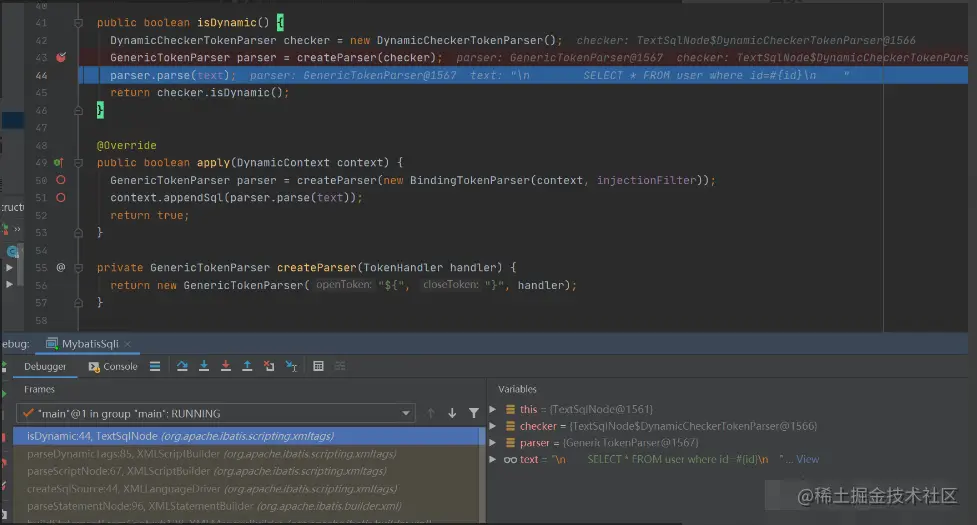Collapse apply method fold at line 49
This screenshot has height=525, width=977.
tap(79, 163)
